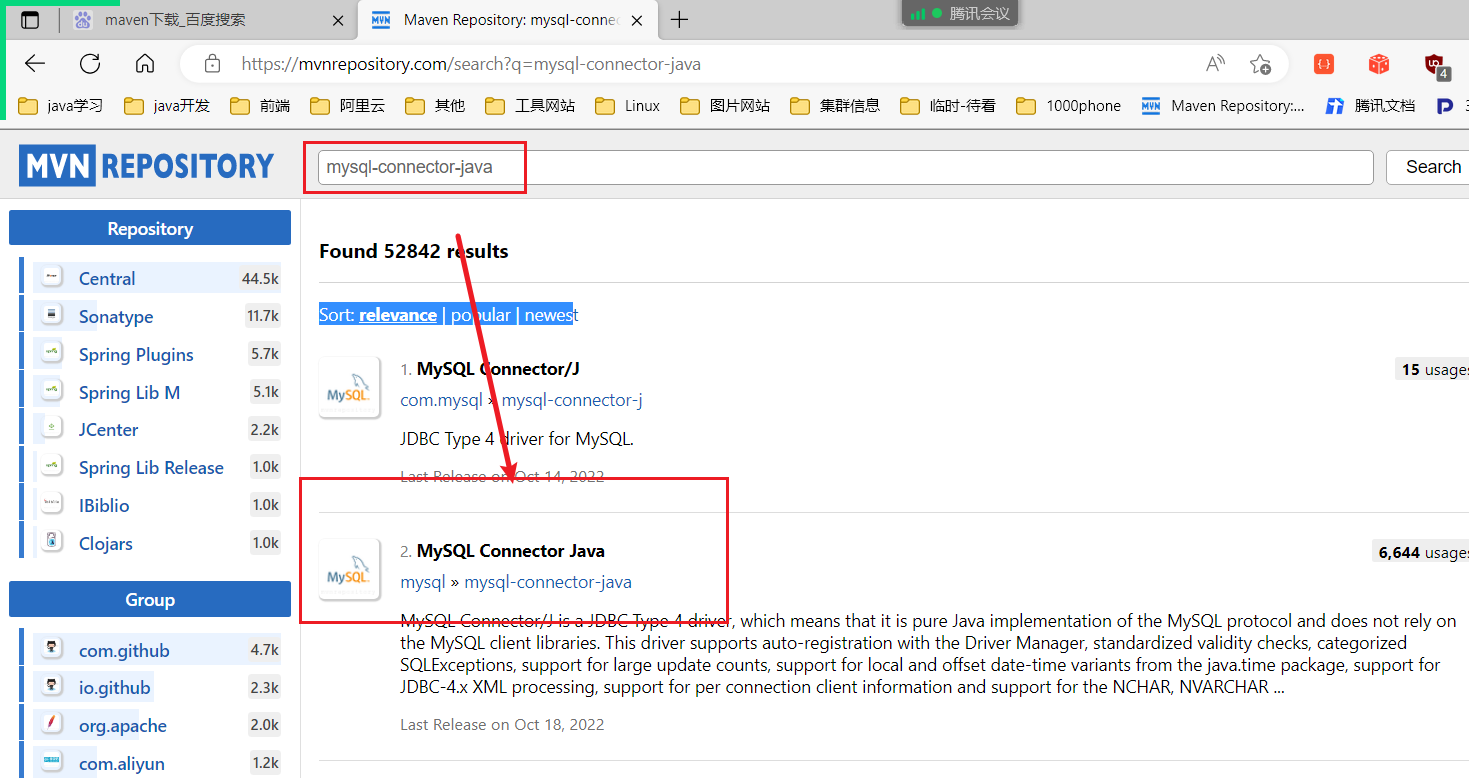
Task: Sort results by popular
Action: tap(481, 315)
